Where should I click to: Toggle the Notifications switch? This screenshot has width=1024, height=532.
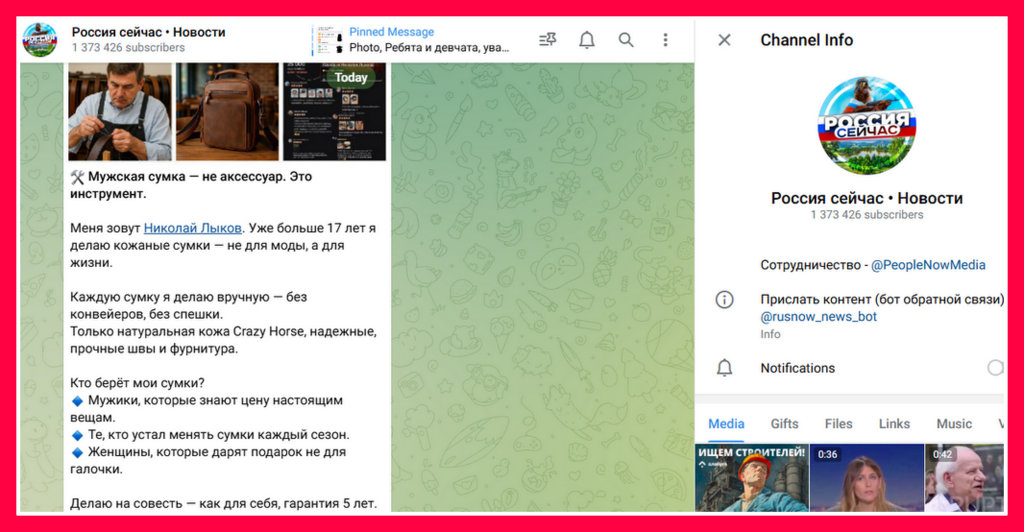click(995, 368)
